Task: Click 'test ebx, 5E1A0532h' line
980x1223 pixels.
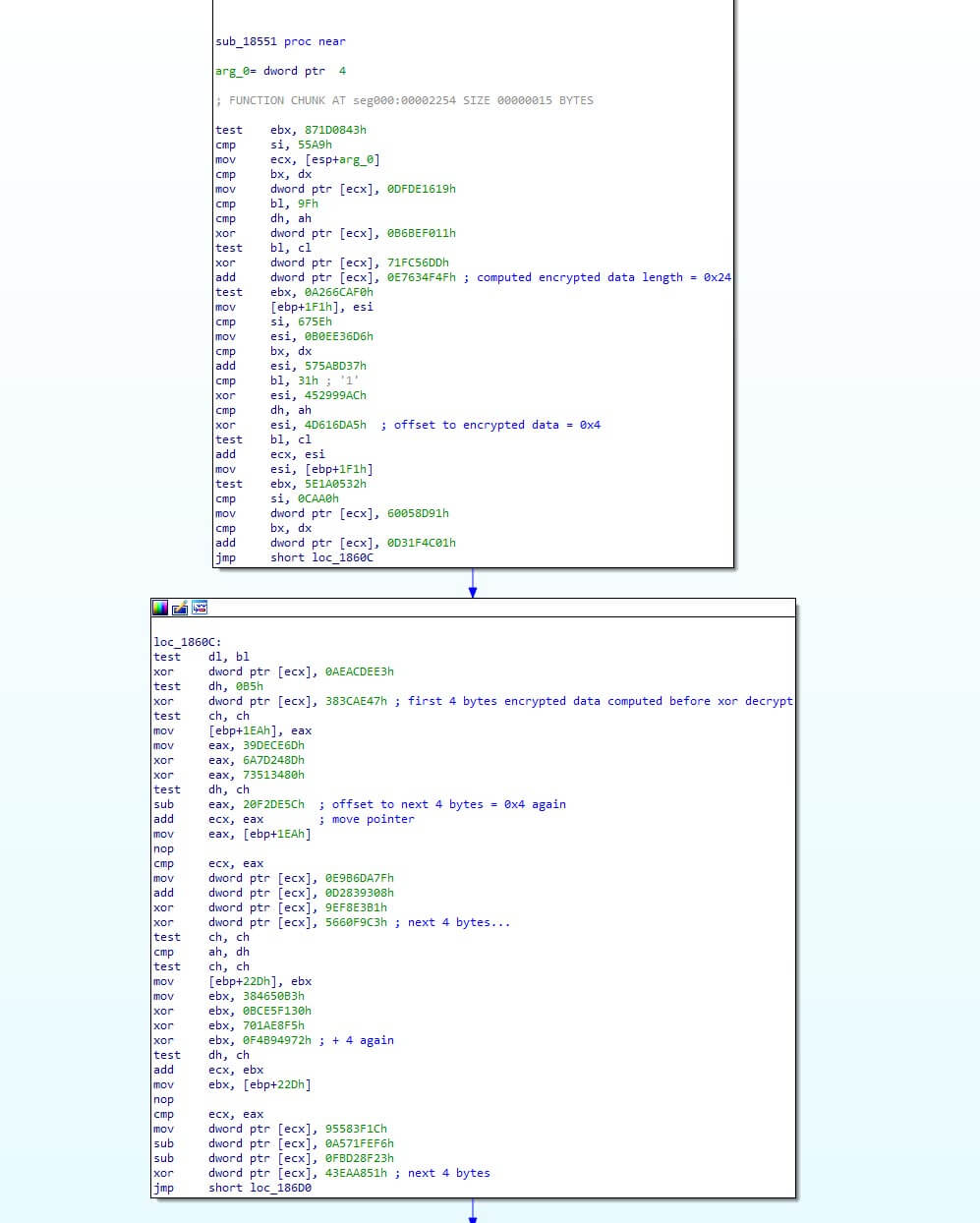Action: [291, 484]
